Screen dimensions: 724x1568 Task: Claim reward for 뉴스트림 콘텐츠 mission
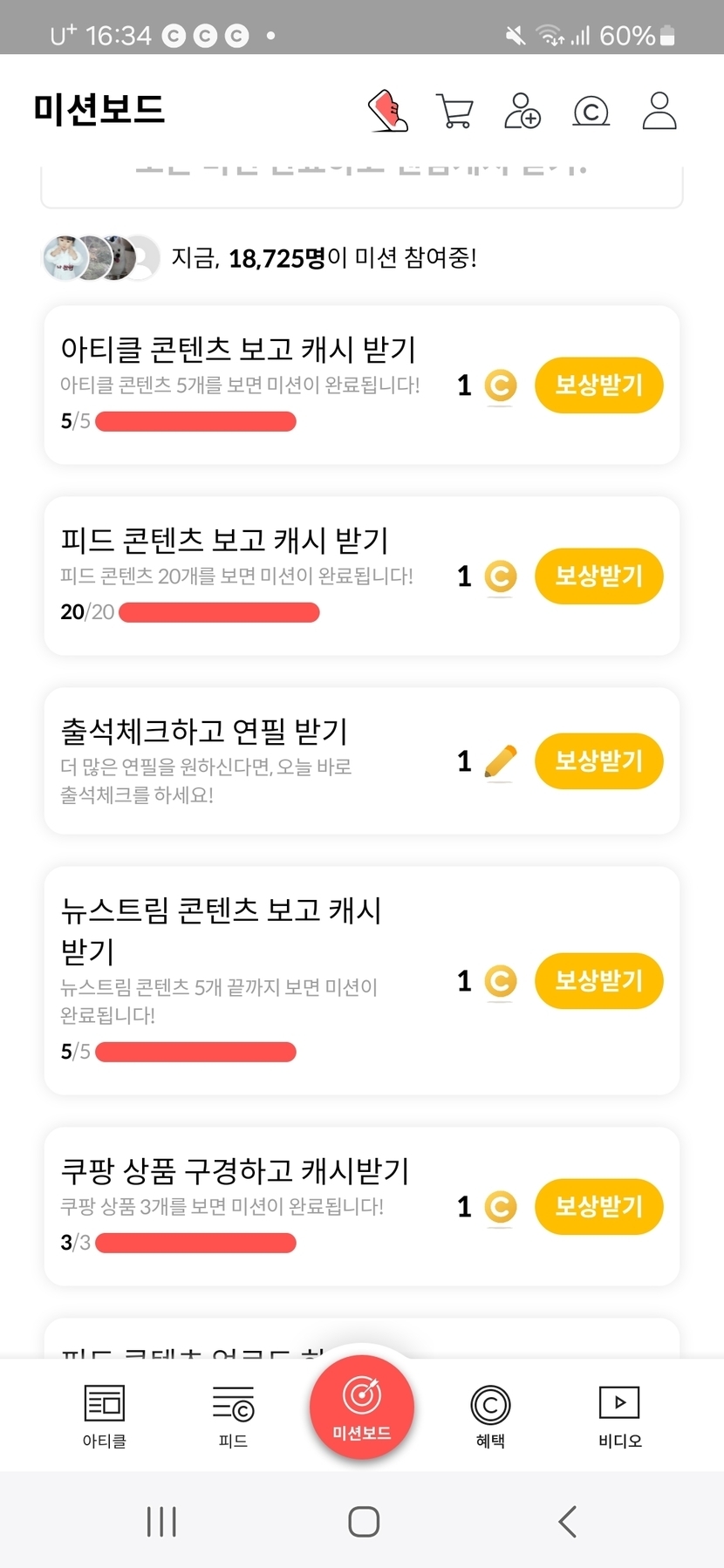[x=598, y=980]
